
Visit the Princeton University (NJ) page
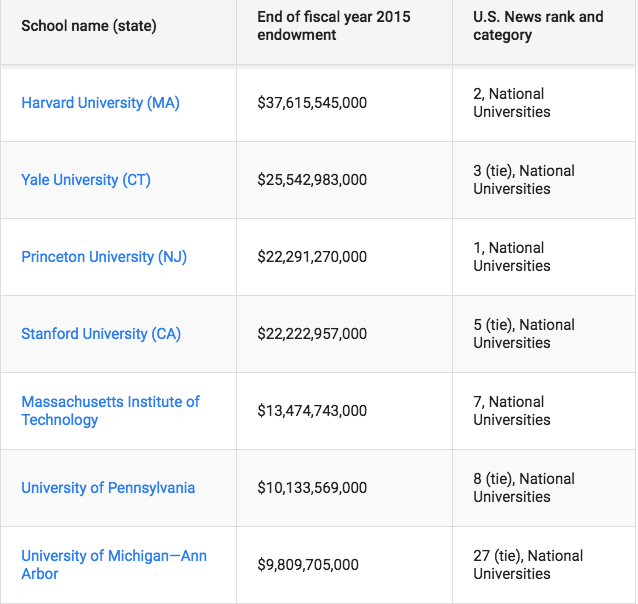click(x=104, y=257)
